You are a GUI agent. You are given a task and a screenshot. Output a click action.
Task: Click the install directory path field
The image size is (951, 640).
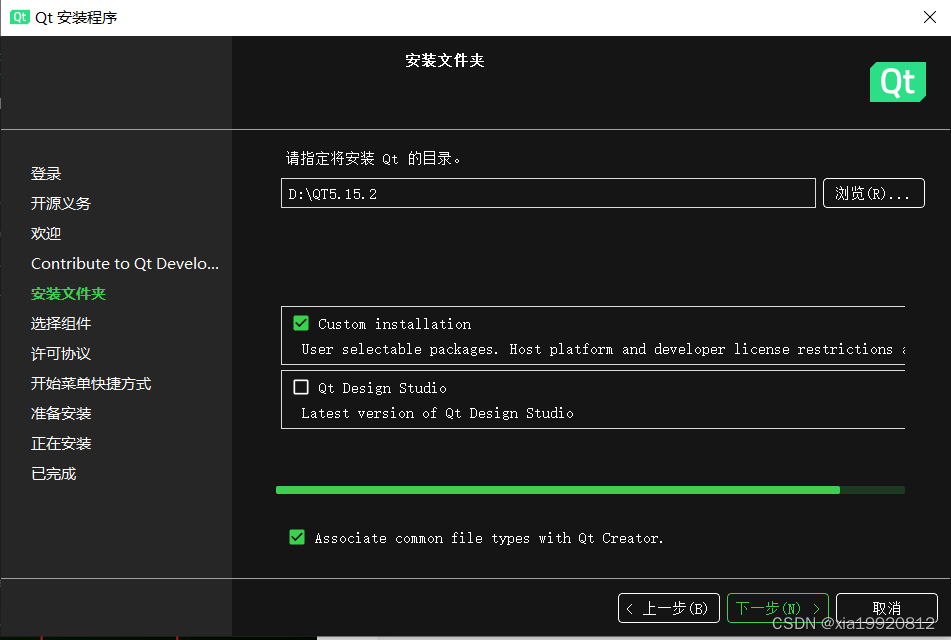pyautogui.click(x=548, y=194)
